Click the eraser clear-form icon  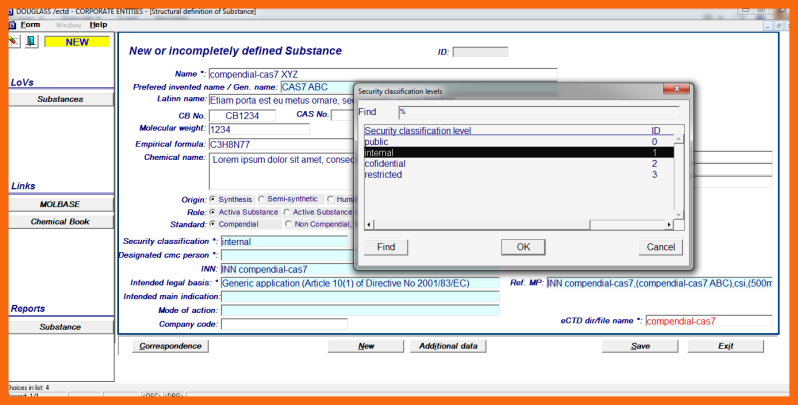click(14, 41)
